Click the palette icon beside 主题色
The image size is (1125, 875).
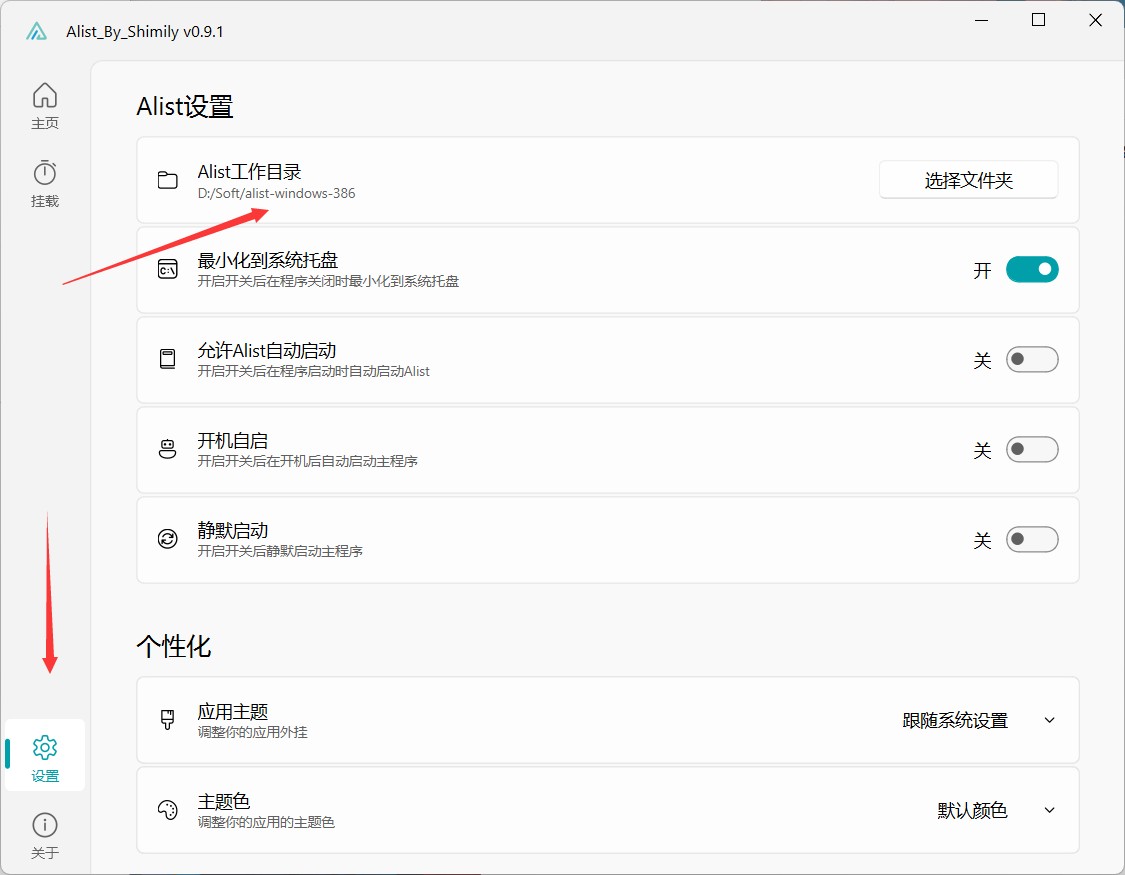coord(168,810)
